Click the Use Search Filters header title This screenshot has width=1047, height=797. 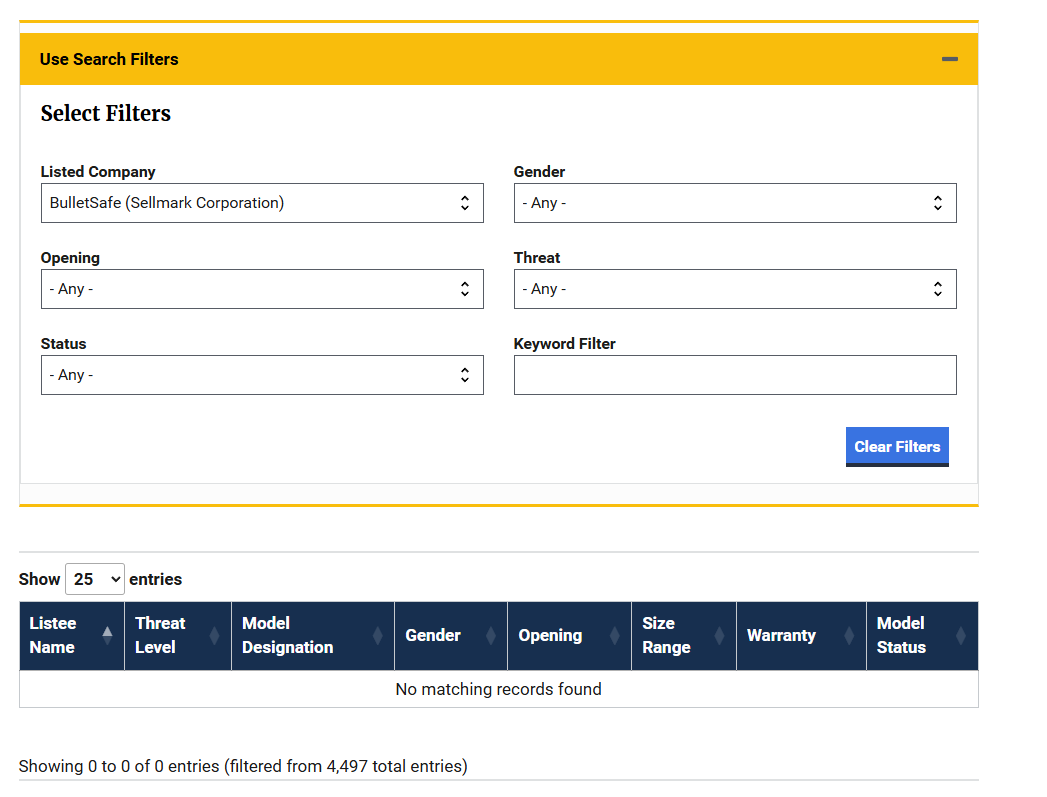(x=109, y=59)
